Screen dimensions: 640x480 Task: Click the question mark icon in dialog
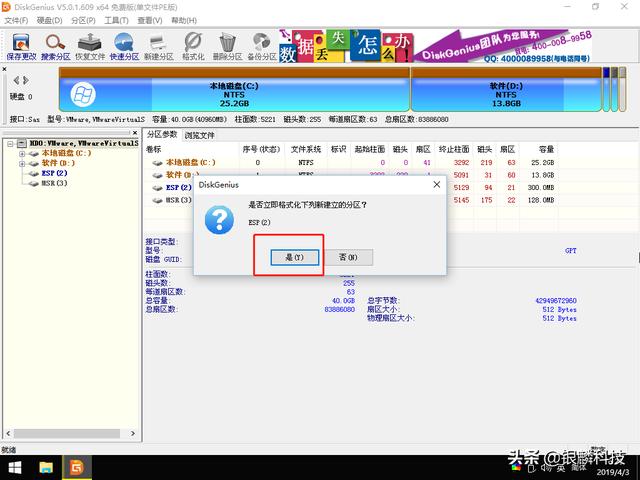click(x=219, y=220)
